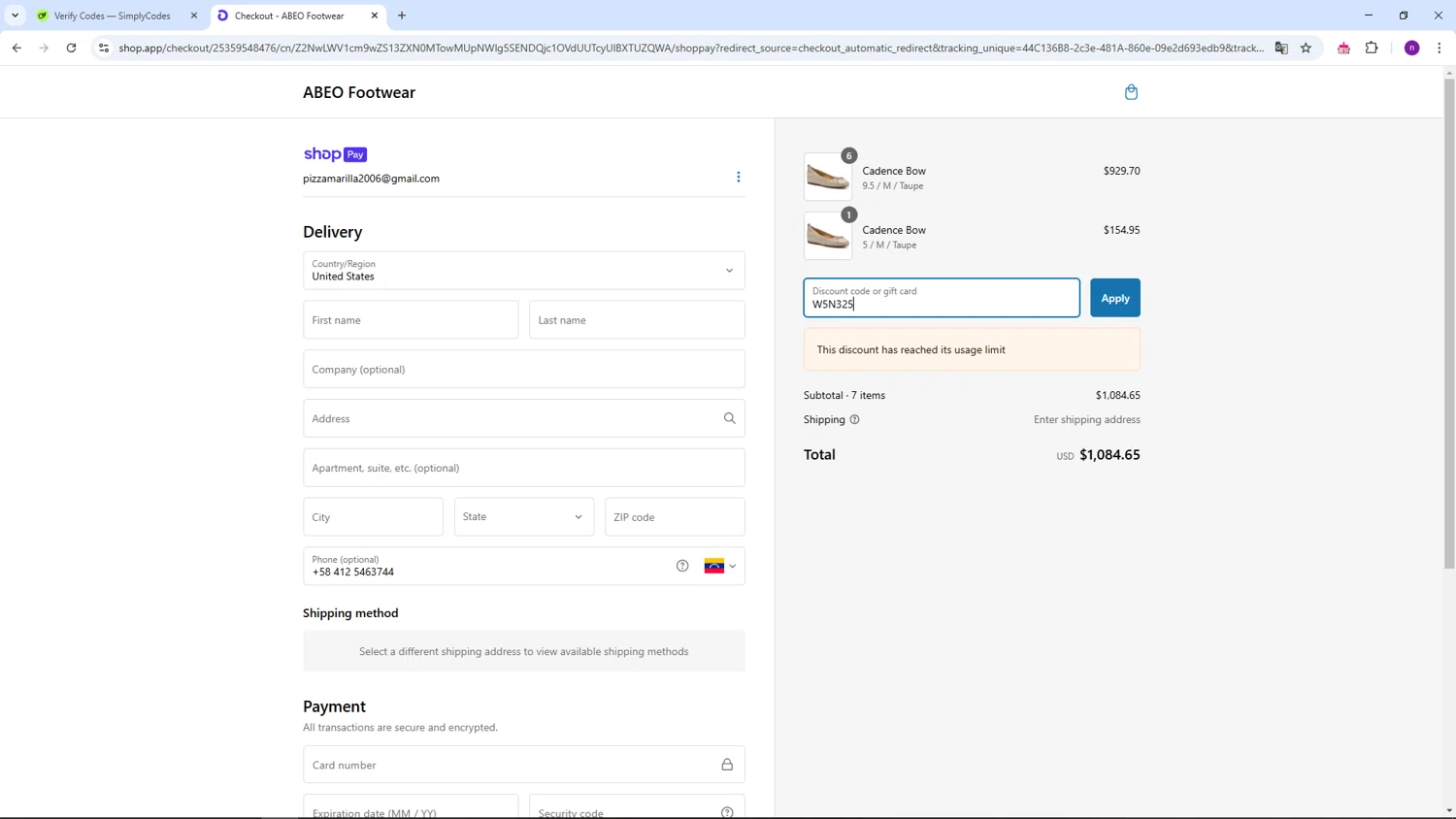This screenshot has height=819, width=1456.
Task: Click the shipping info help icon
Action: (x=855, y=420)
